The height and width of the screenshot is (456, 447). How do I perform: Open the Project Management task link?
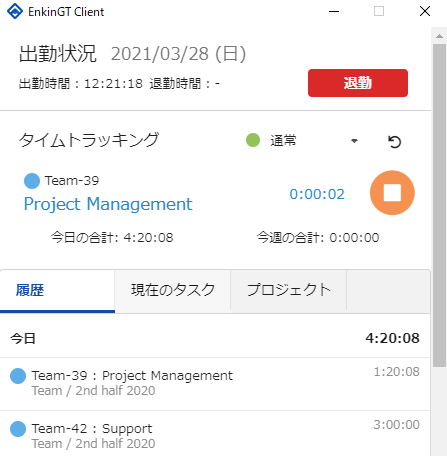(x=108, y=204)
